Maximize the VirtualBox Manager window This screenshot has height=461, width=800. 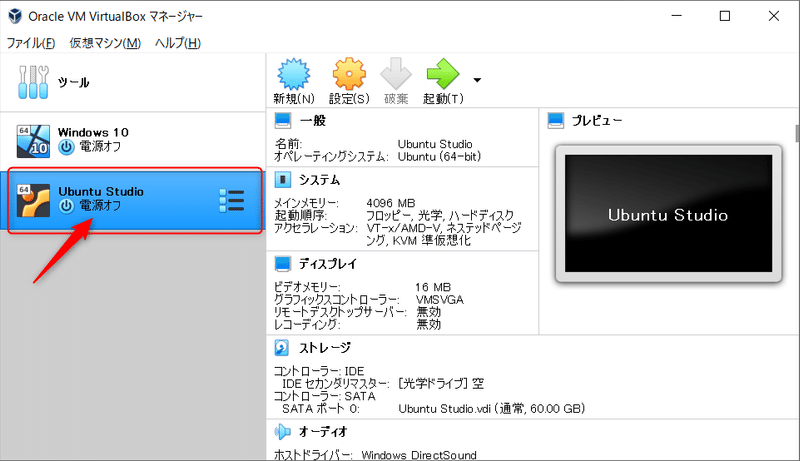click(724, 16)
